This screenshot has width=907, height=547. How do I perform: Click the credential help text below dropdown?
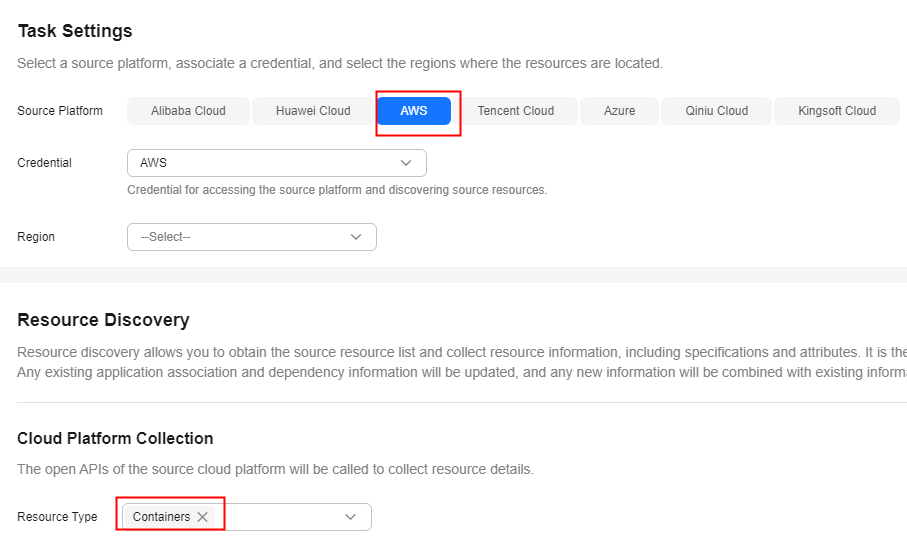337,190
